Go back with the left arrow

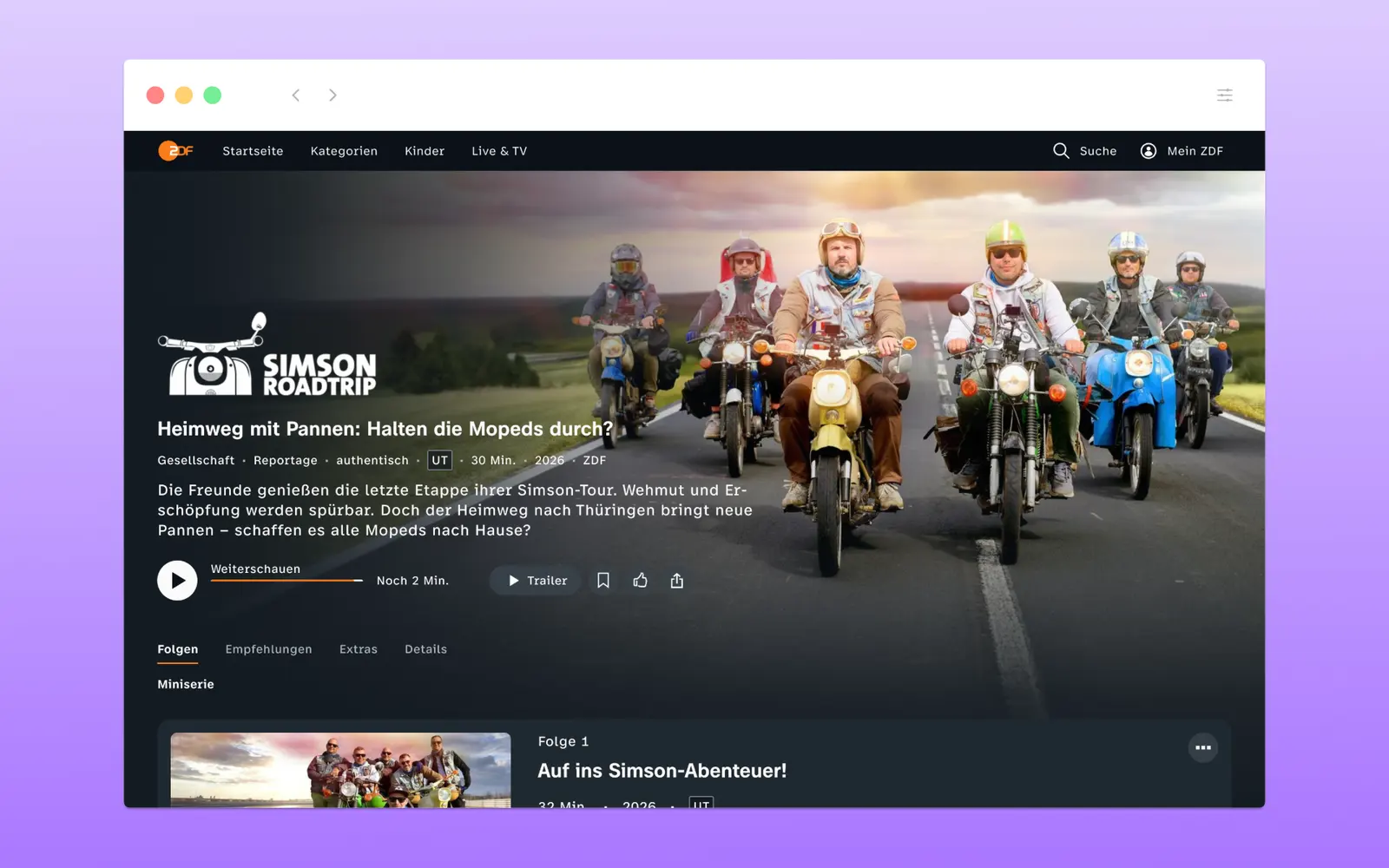(296, 95)
